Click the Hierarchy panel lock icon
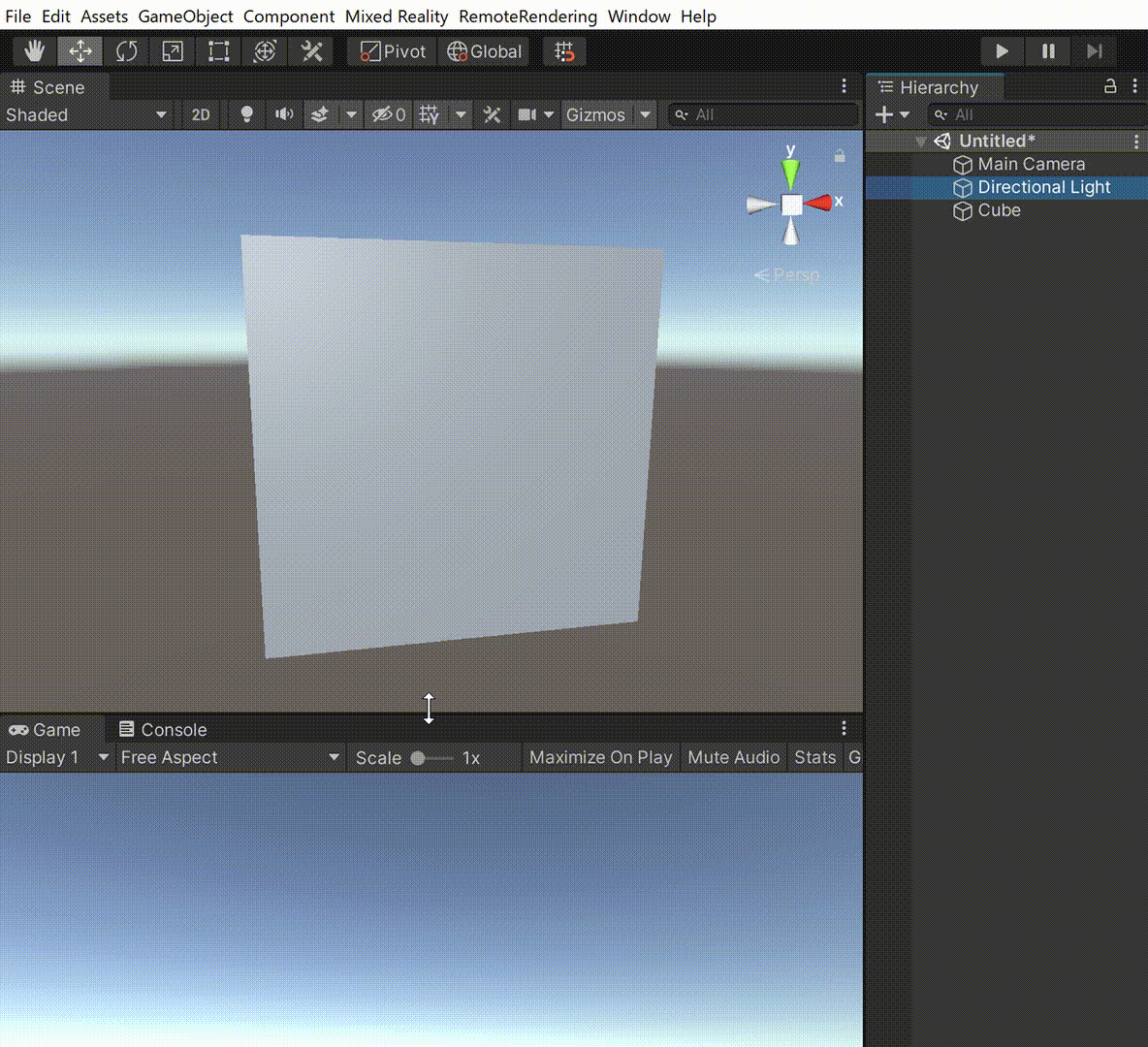 click(1110, 86)
